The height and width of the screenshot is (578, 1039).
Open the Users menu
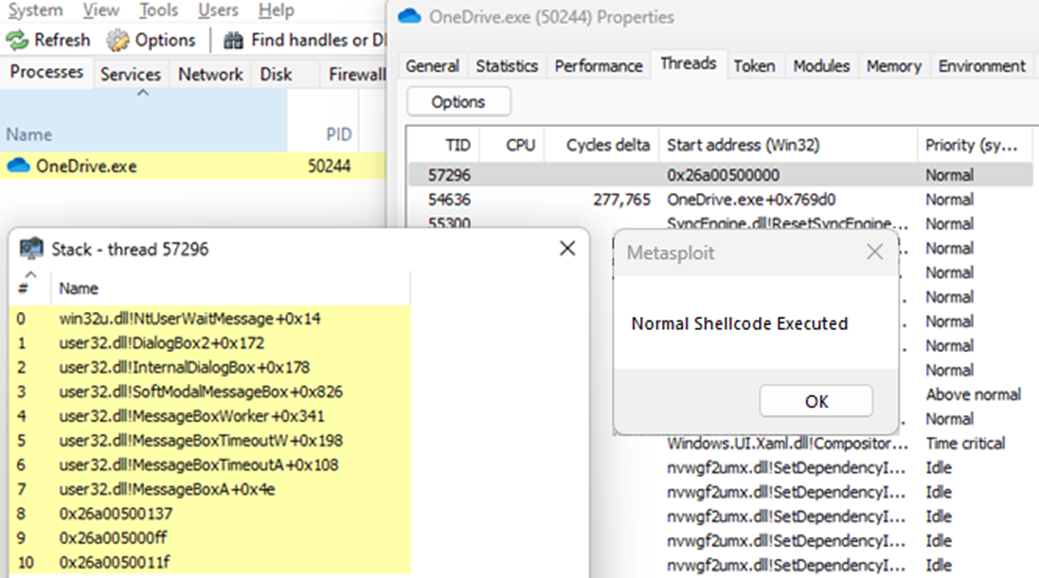click(x=218, y=11)
